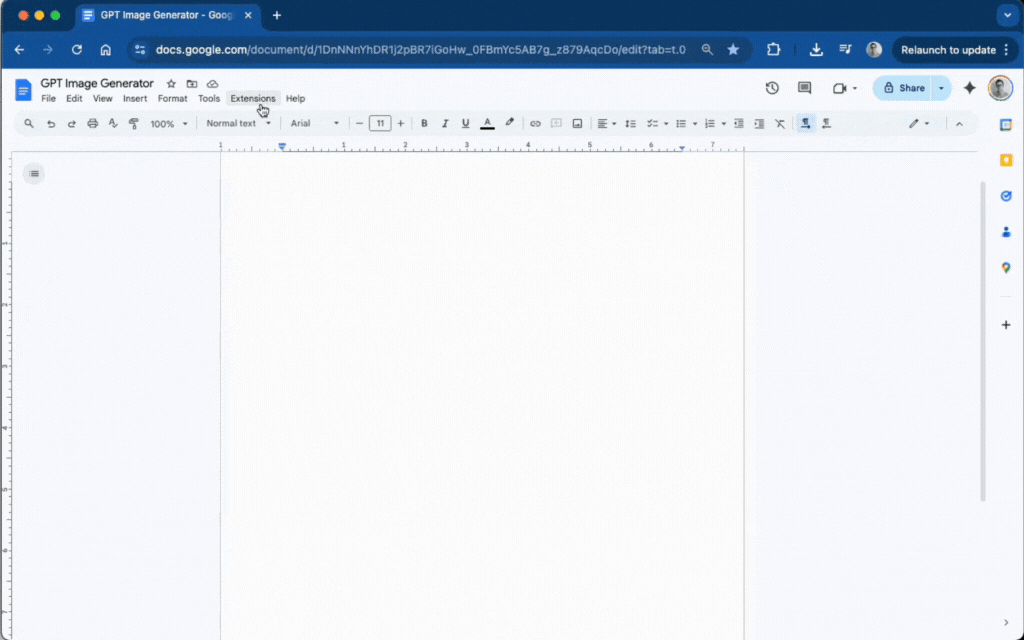Open Google Tasks in the sidebar
This screenshot has width=1024, height=640.
click(x=1006, y=196)
